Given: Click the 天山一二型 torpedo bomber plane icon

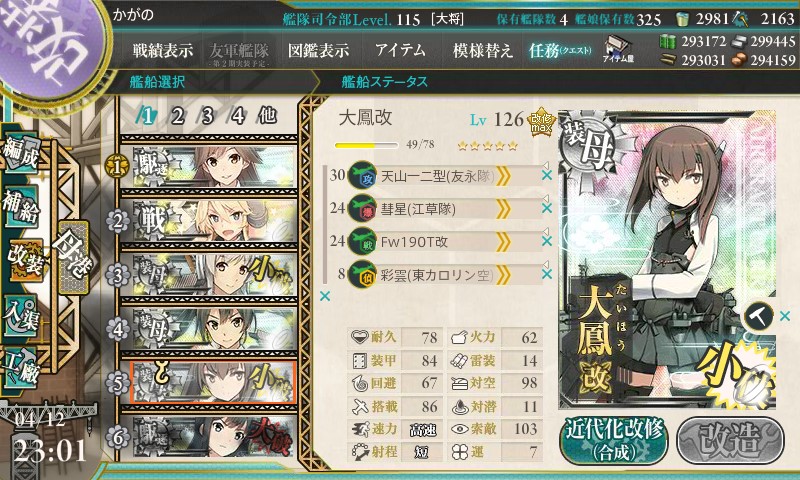Looking at the screenshot, I should [x=362, y=175].
